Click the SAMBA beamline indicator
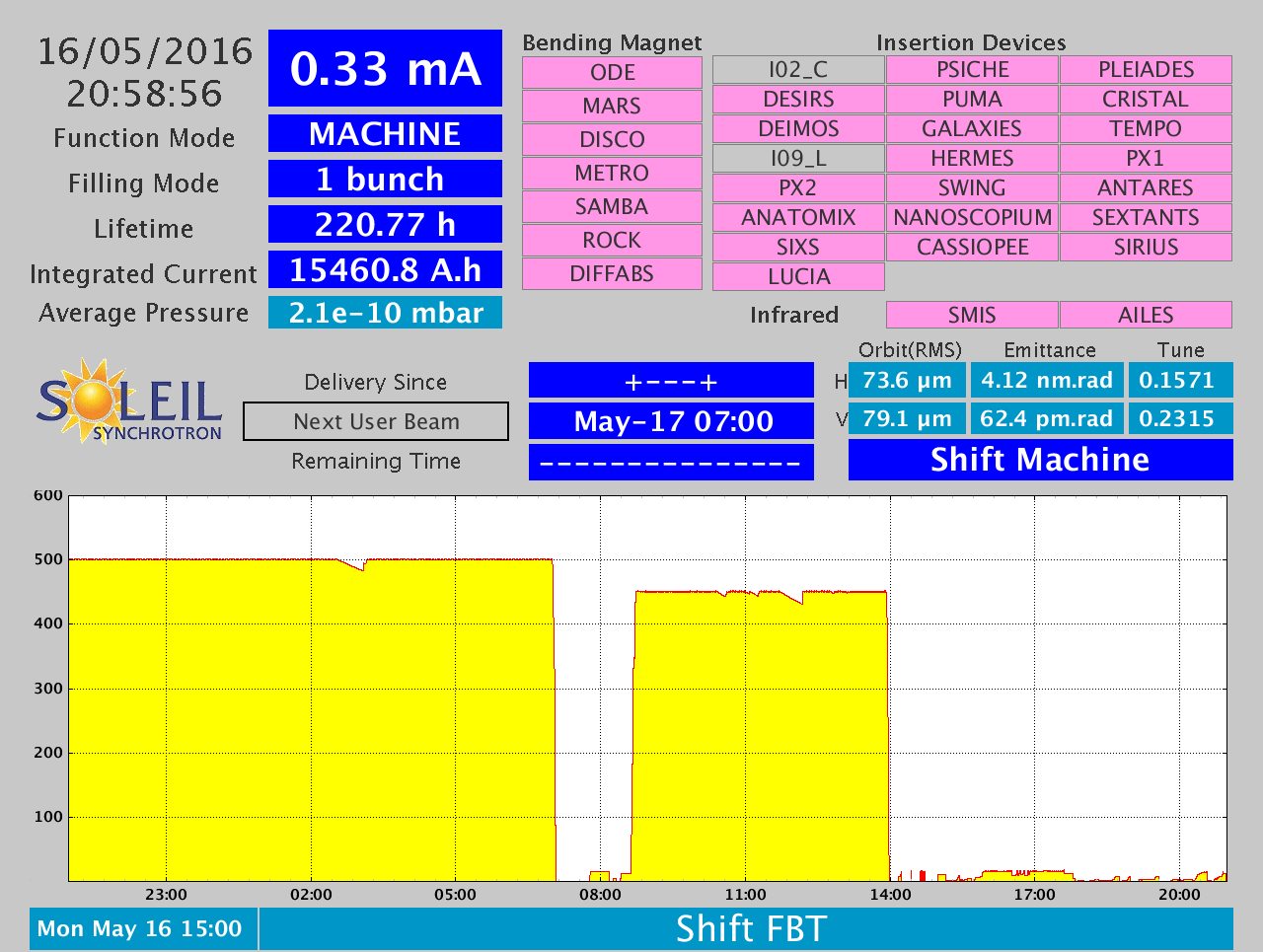 [612, 206]
